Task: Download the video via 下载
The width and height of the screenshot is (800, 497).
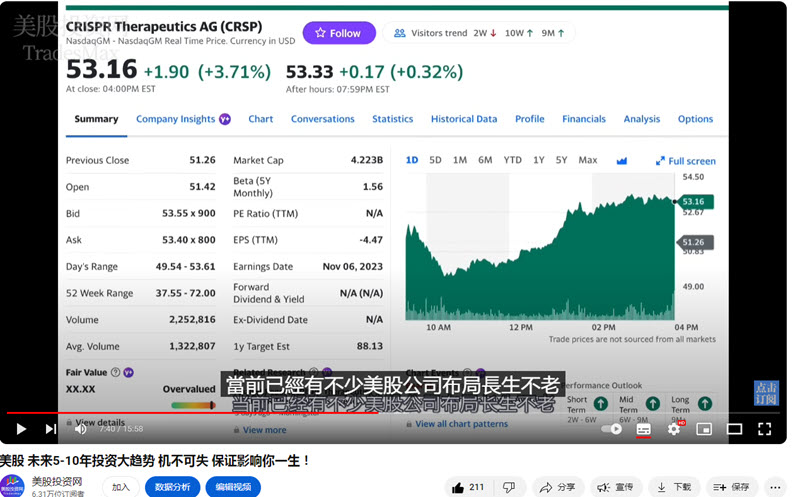Action: click(674, 487)
